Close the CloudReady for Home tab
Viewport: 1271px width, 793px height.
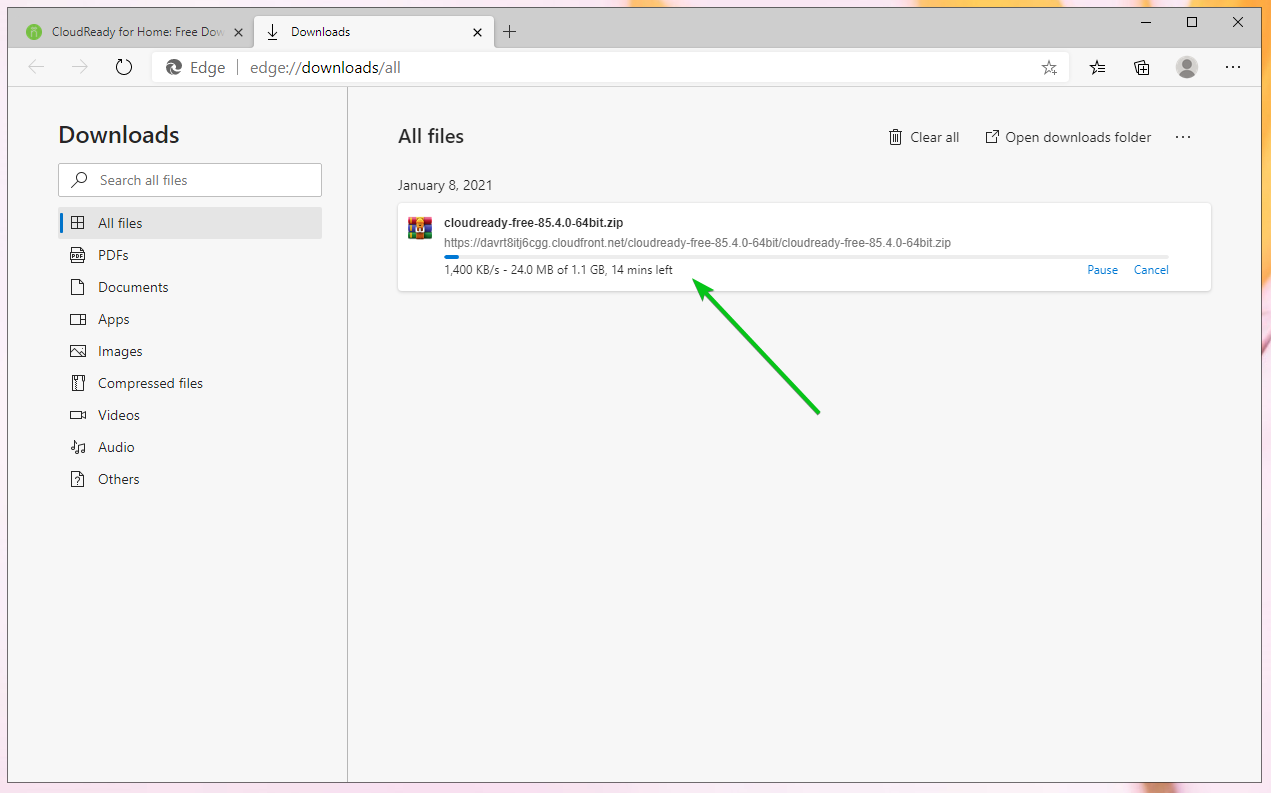point(238,32)
